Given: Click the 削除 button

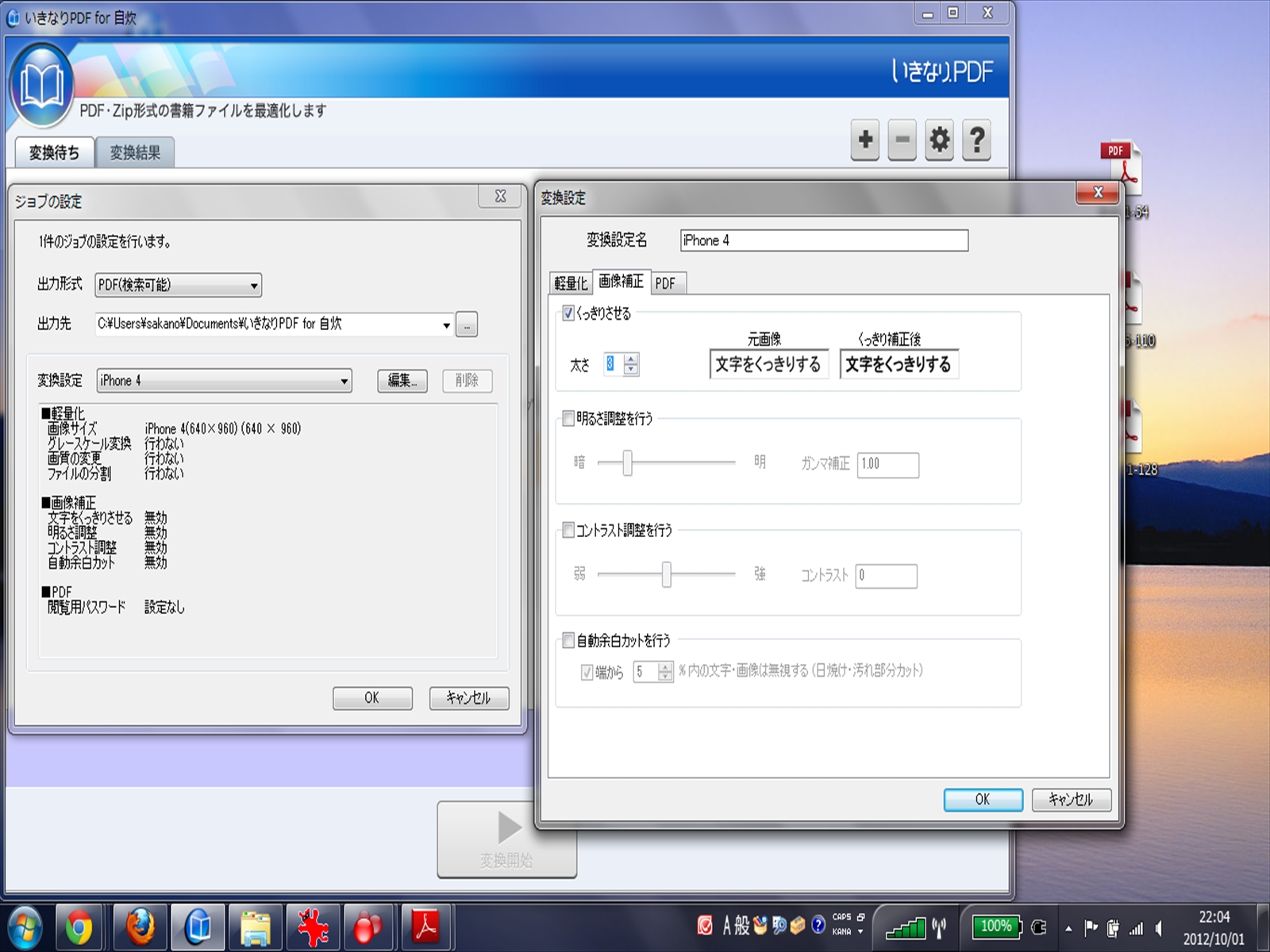Looking at the screenshot, I should point(467,381).
